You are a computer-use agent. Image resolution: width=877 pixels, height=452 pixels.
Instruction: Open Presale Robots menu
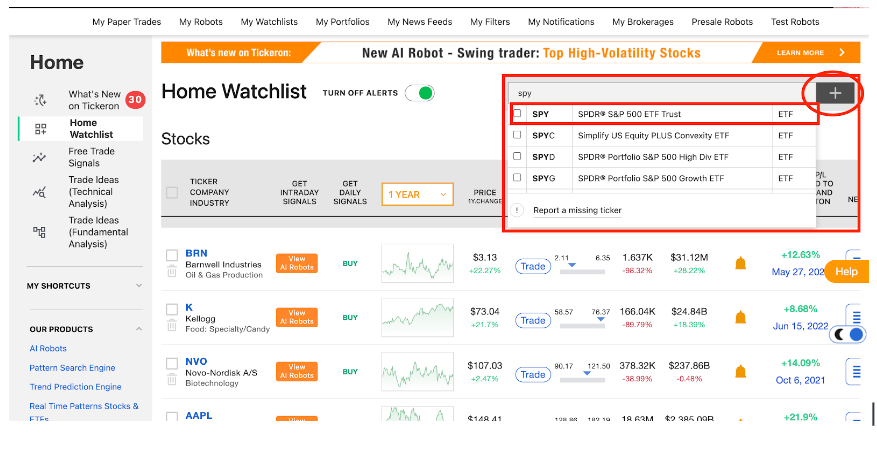click(722, 22)
